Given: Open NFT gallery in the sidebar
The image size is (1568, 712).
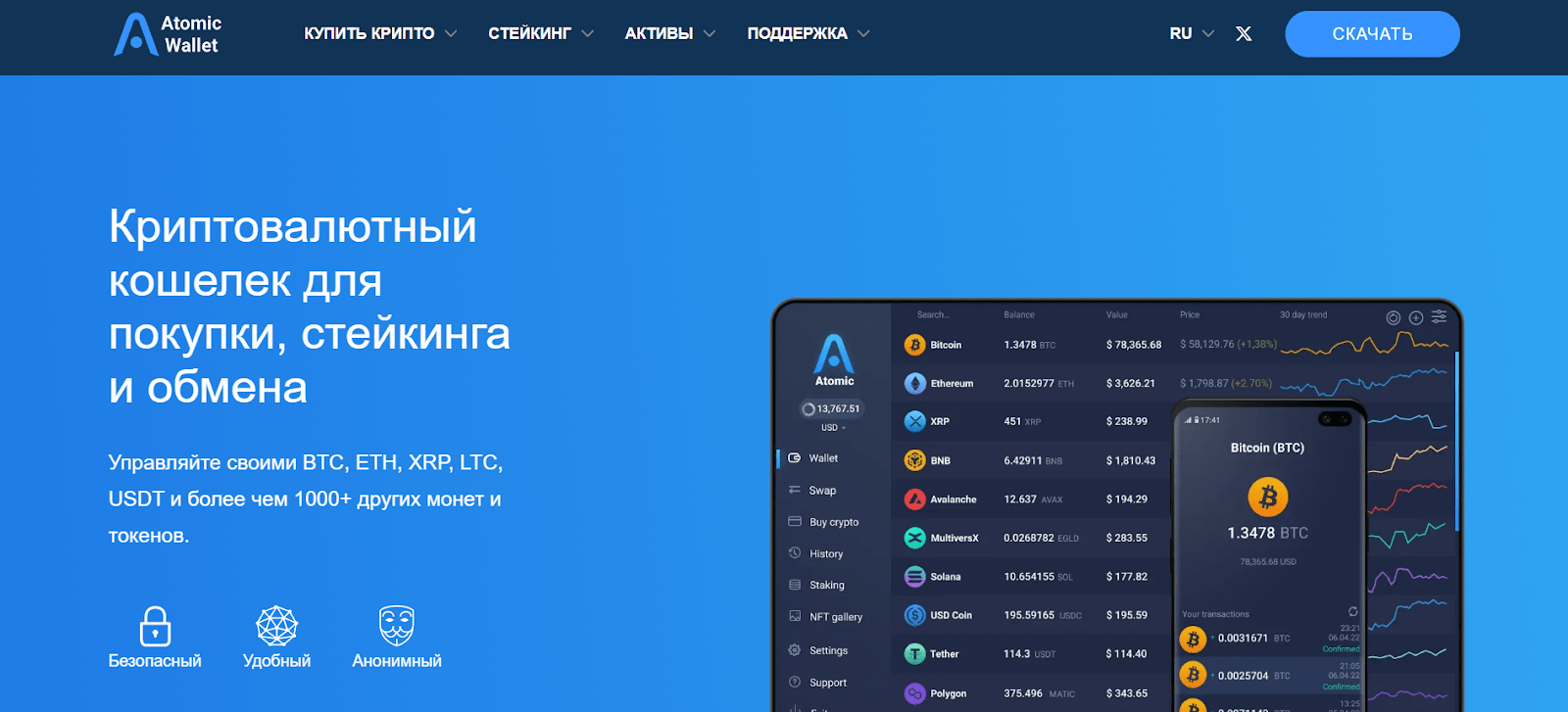Looking at the screenshot, I should coord(825,617).
